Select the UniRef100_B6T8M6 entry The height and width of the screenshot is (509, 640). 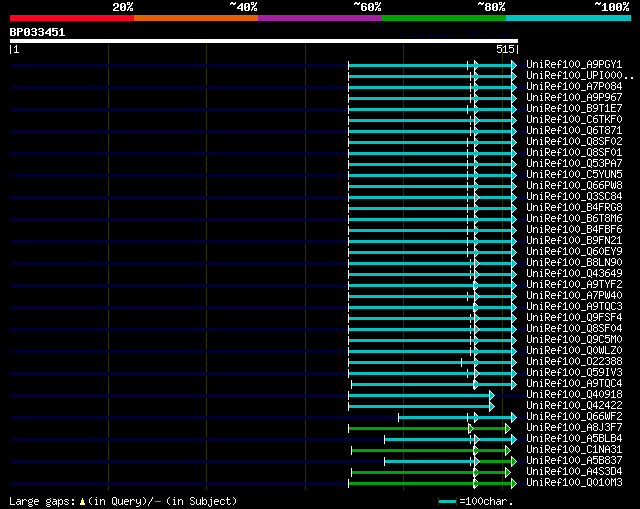click(x=574, y=219)
